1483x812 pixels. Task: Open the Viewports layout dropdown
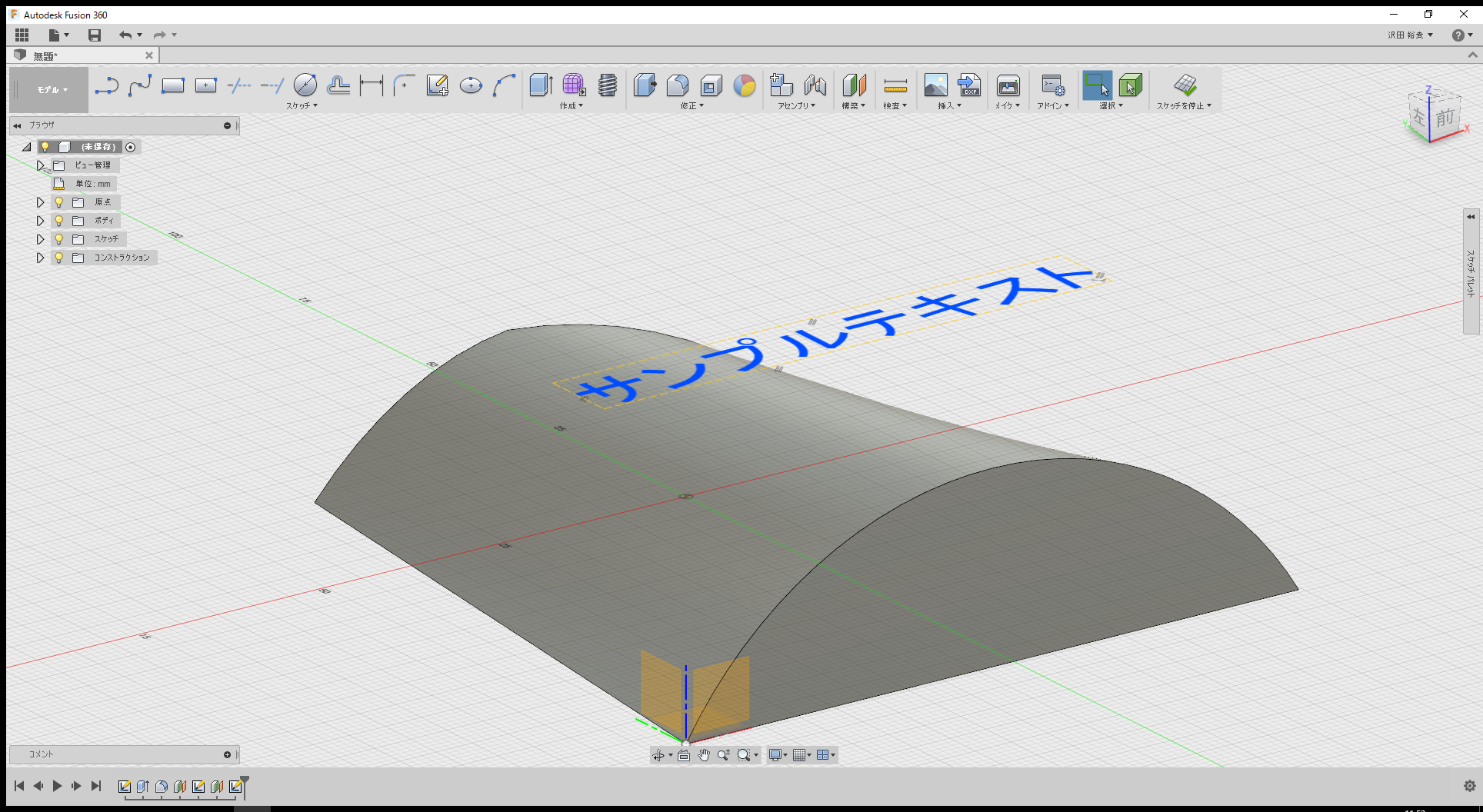(825, 755)
